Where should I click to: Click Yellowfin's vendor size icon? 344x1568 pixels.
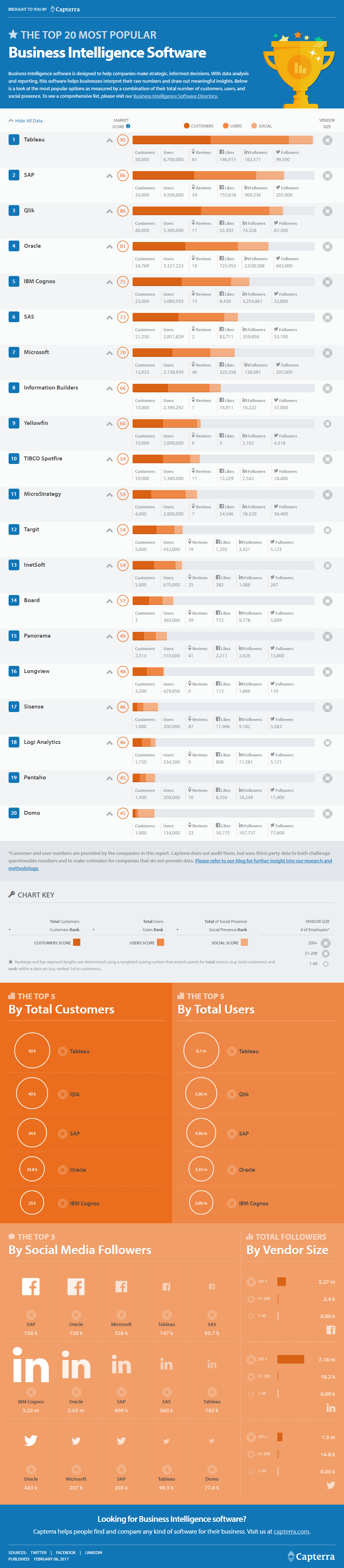327,424
